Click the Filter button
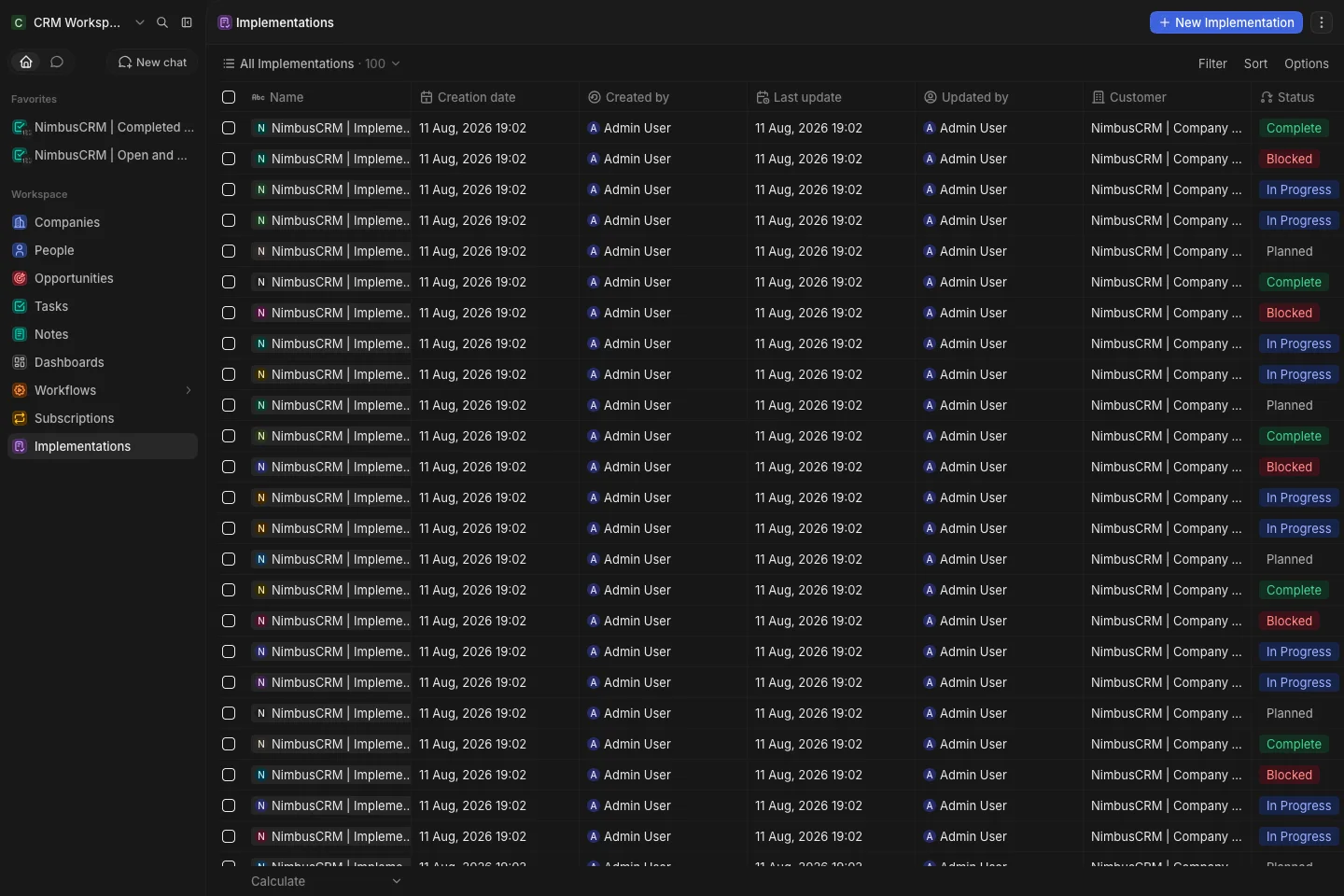Viewport: 1344px width, 896px height. (x=1212, y=63)
